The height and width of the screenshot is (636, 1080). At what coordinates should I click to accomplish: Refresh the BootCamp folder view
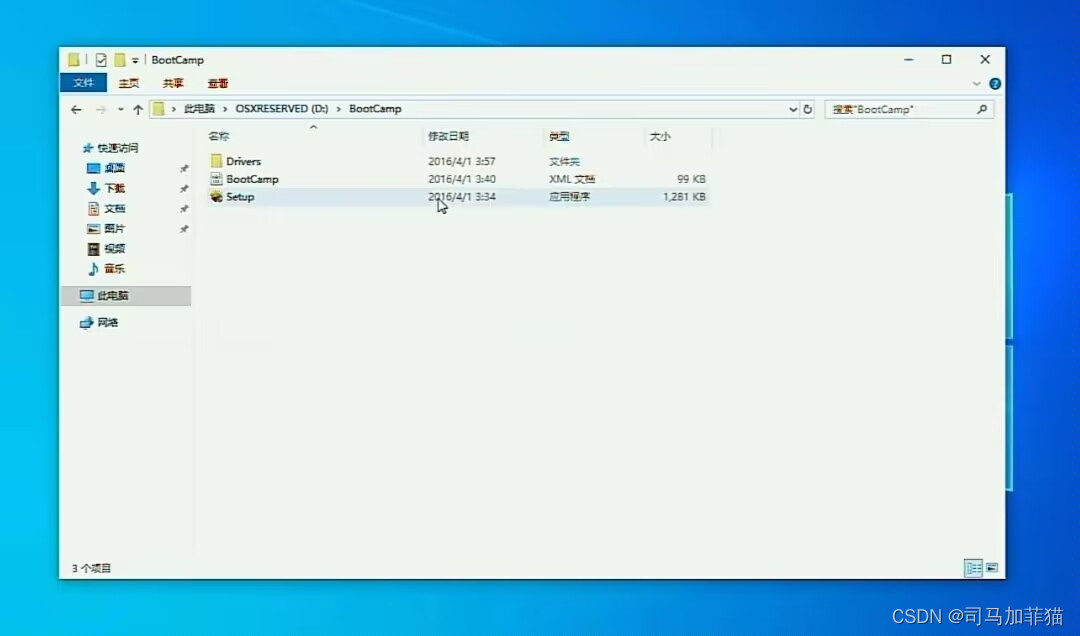coord(807,110)
